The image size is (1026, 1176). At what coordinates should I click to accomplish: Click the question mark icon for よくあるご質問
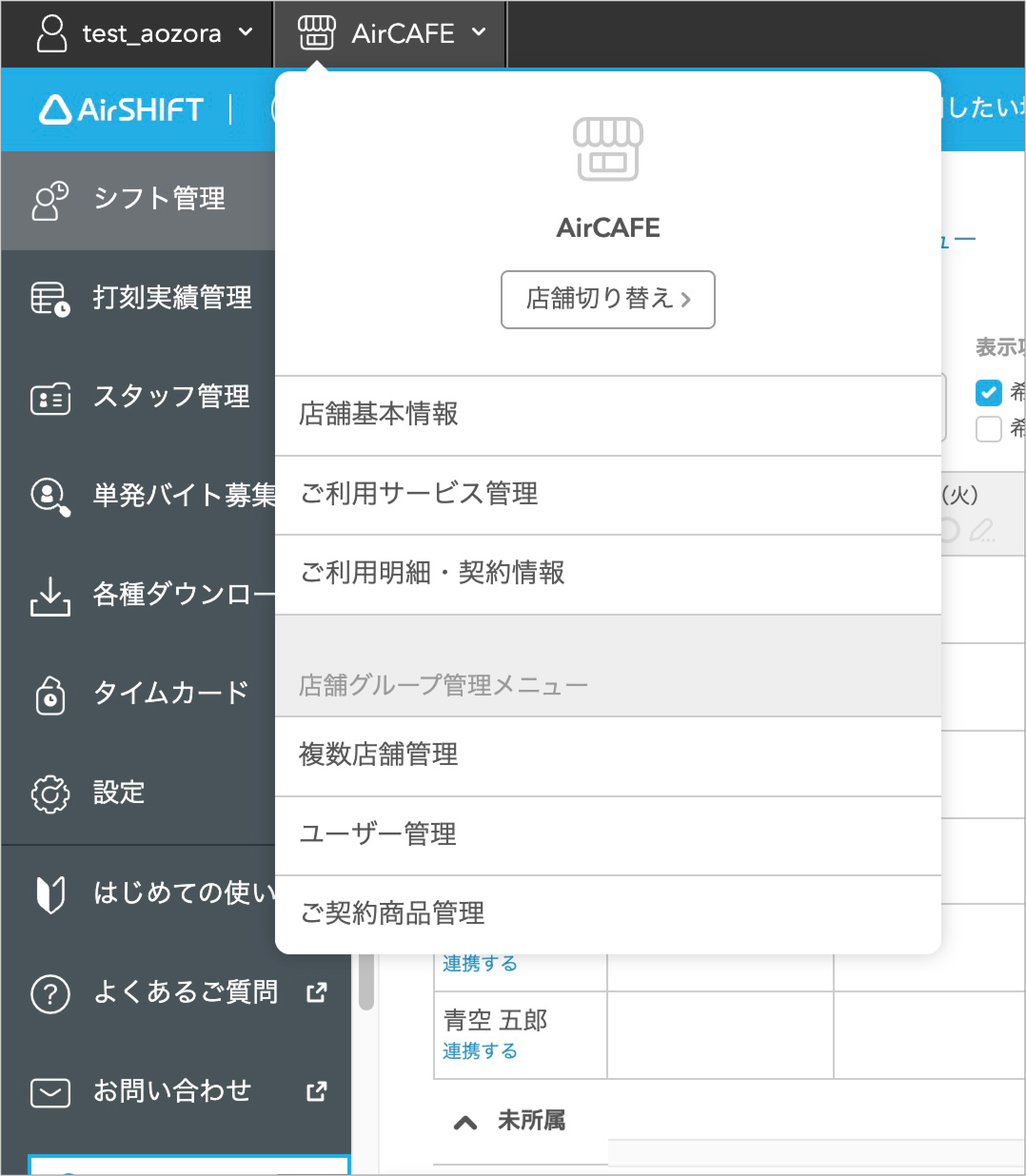coord(50,994)
